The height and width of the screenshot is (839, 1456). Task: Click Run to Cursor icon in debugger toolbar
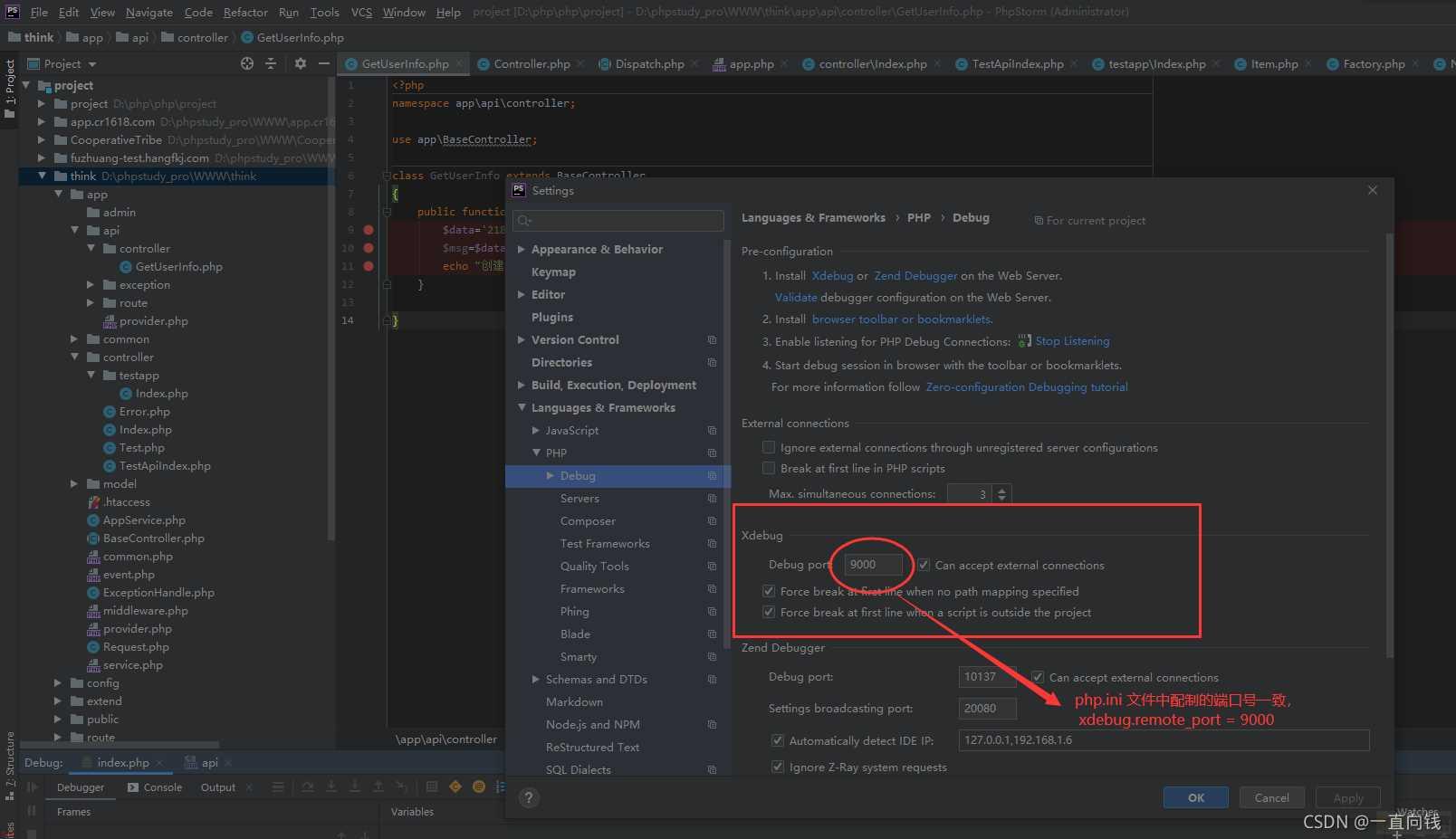pos(402,787)
